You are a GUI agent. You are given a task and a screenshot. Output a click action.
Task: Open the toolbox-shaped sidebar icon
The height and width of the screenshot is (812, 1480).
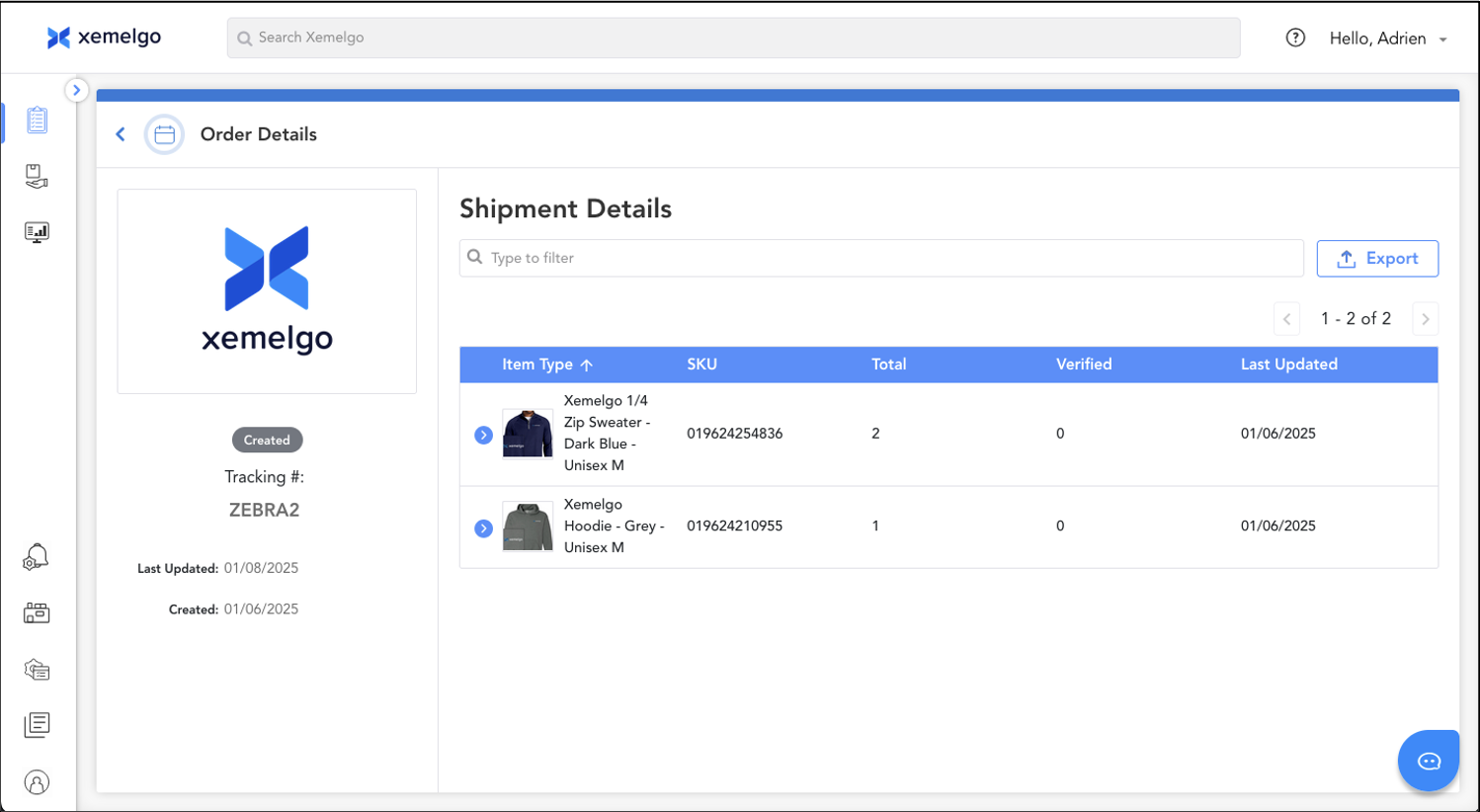(37, 613)
